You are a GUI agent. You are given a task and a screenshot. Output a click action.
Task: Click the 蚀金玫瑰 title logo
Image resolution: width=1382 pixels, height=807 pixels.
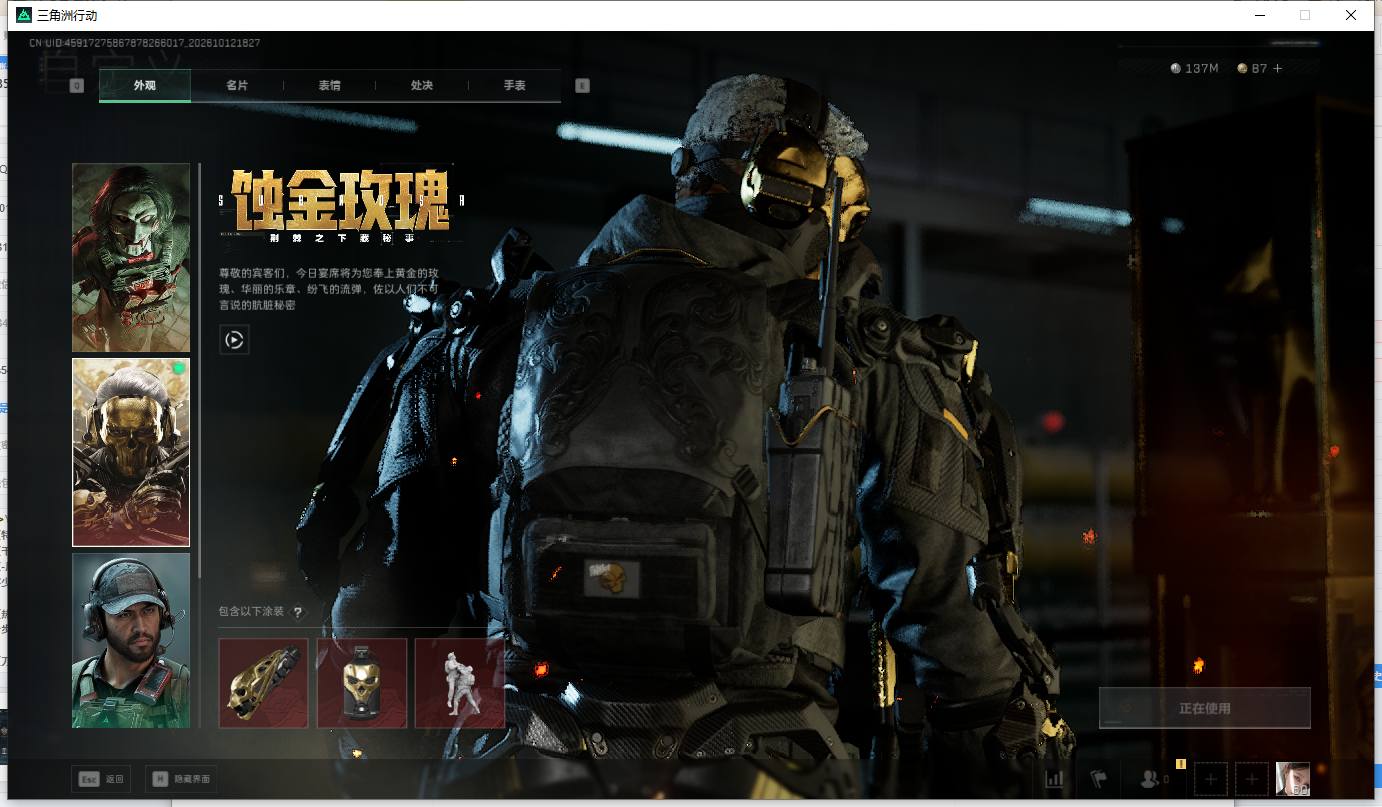pyautogui.click(x=341, y=205)
